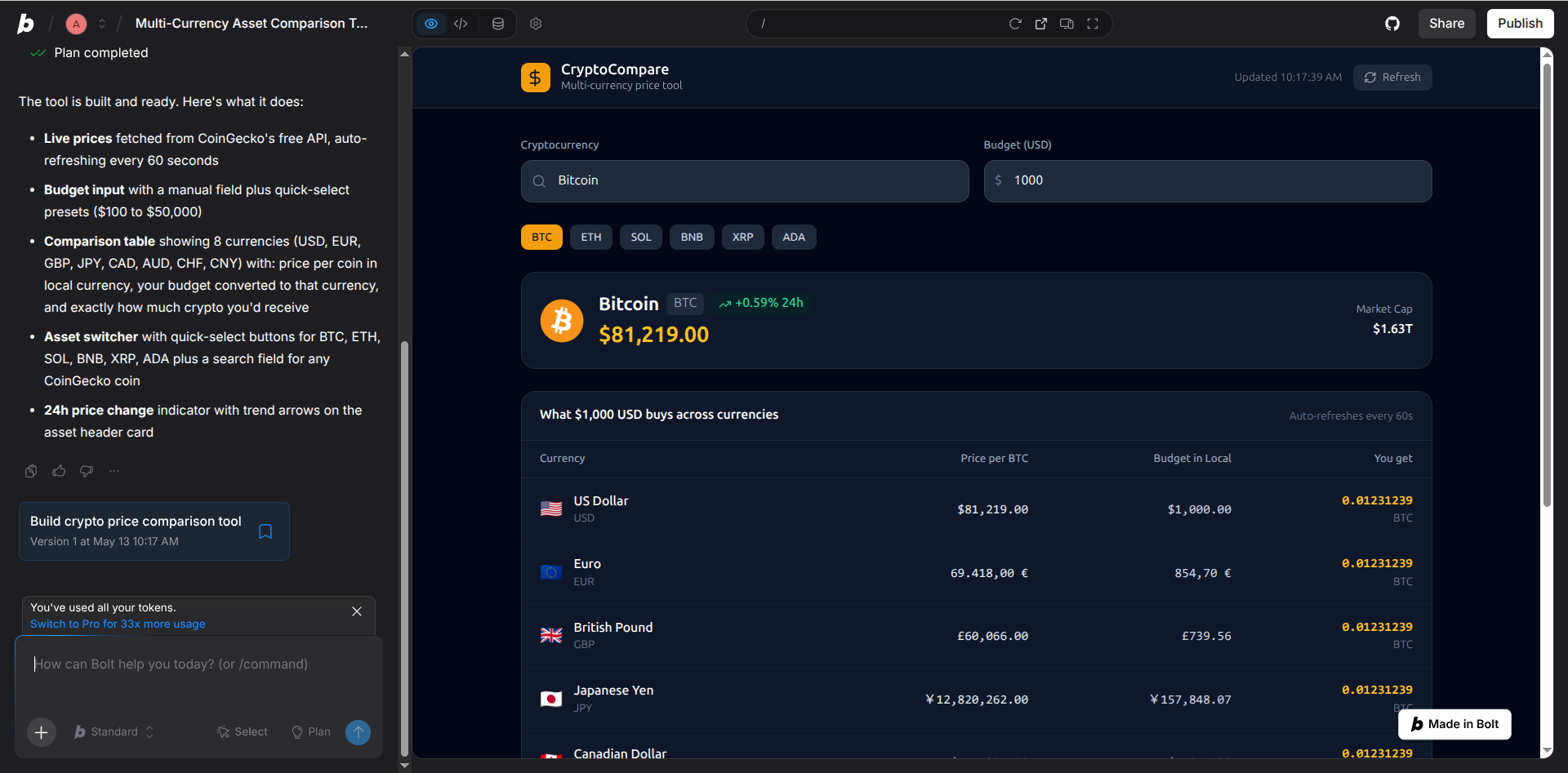Screen dimensions: 1568x773
Task: Select the SOL quick button
Action: (x=641, y=238)
